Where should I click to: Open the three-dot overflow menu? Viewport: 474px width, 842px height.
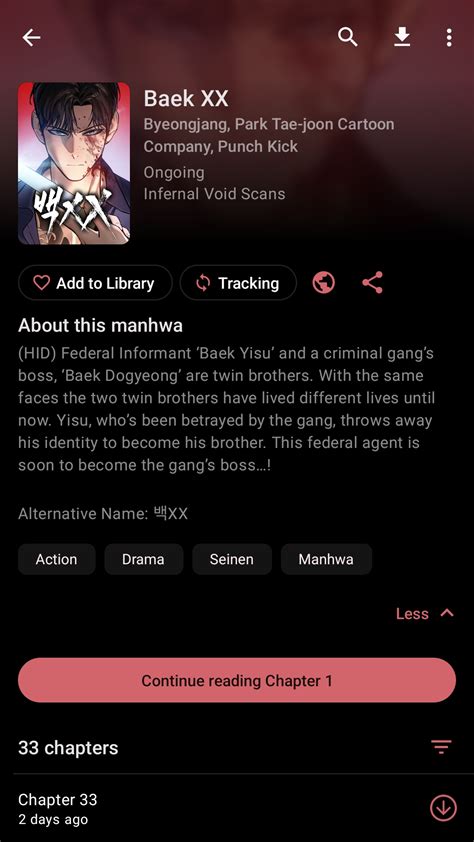(449, 38)
